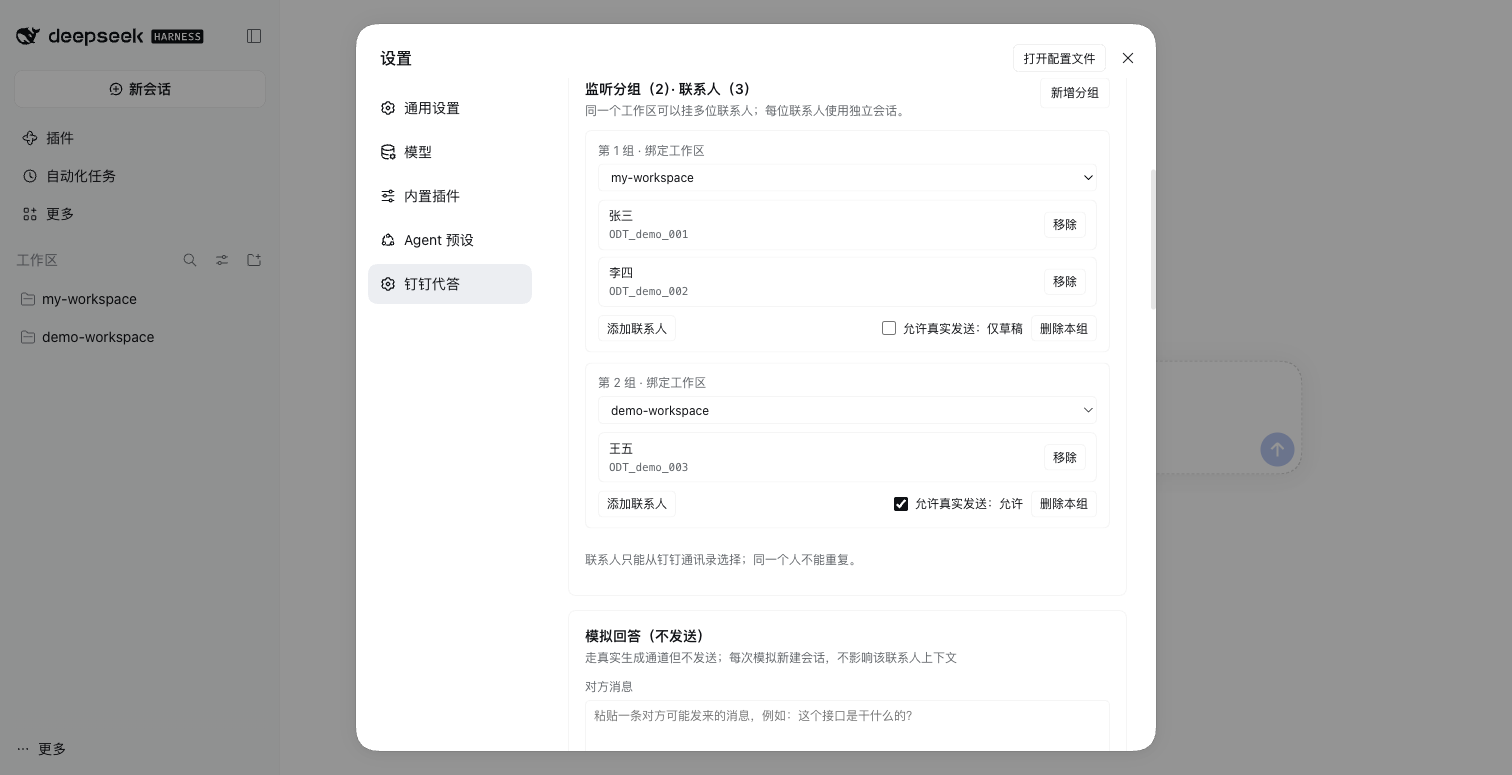This screenshot has width=1512, height=775.
Task: Click the settings dialog scrollbar
Action: (x=1153, y=238)
